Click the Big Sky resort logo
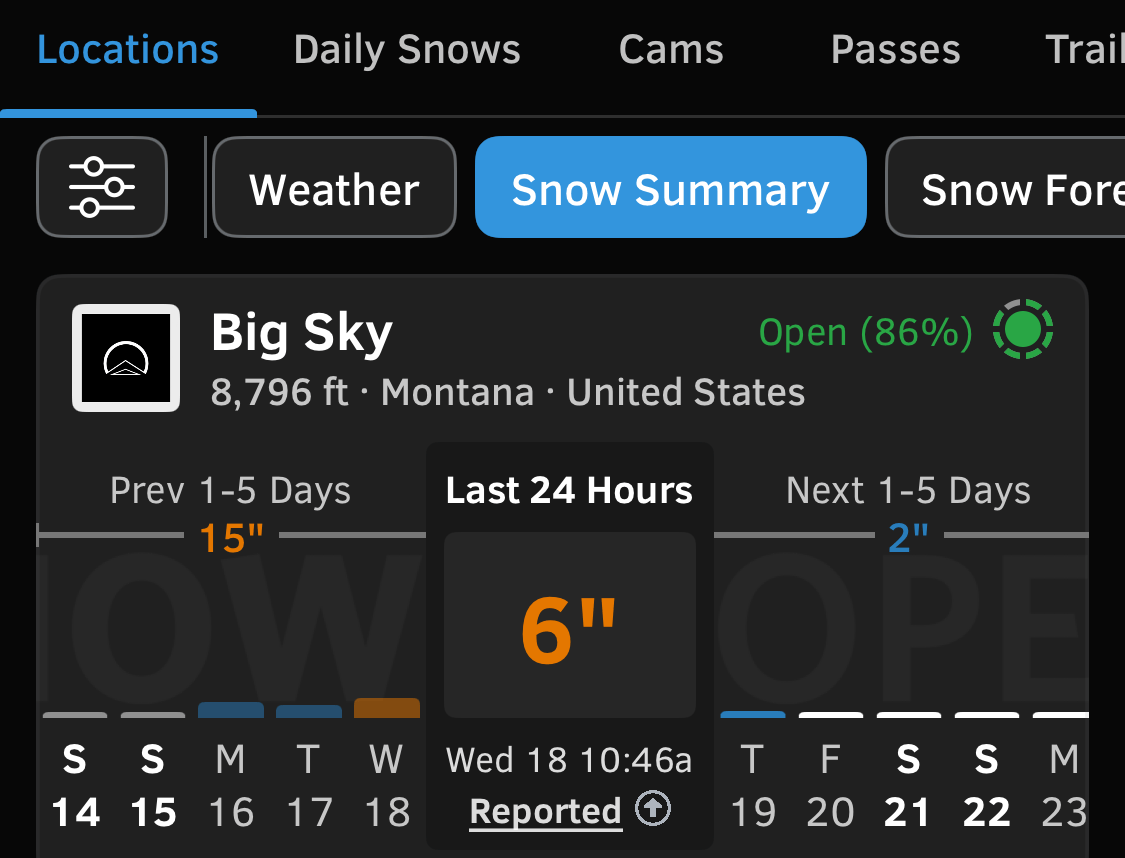Image resolution: width=1125 pixels, height=858 pixels. point(126,358)
